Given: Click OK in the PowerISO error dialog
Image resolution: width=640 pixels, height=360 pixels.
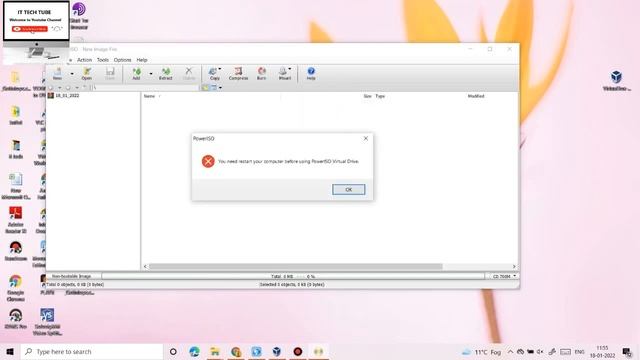Looking at the screenshot, I should tap(349, 189).
